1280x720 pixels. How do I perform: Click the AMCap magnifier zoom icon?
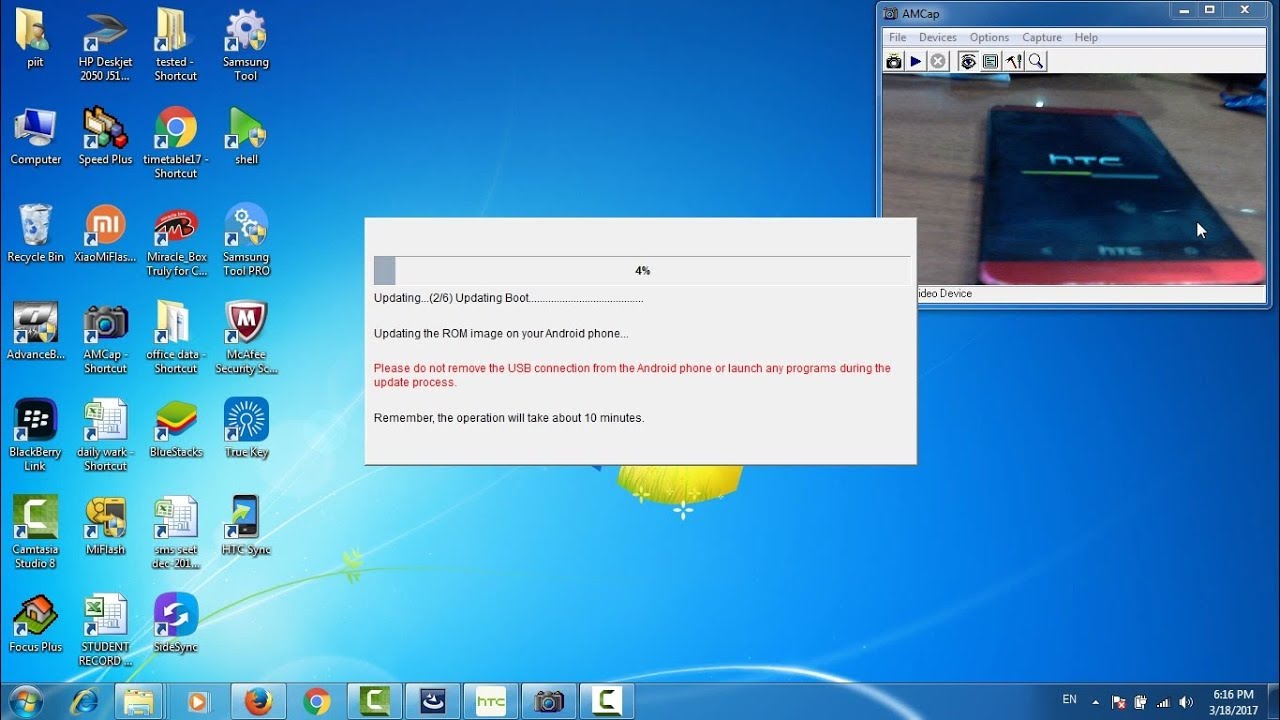(x=1036, y=61)
